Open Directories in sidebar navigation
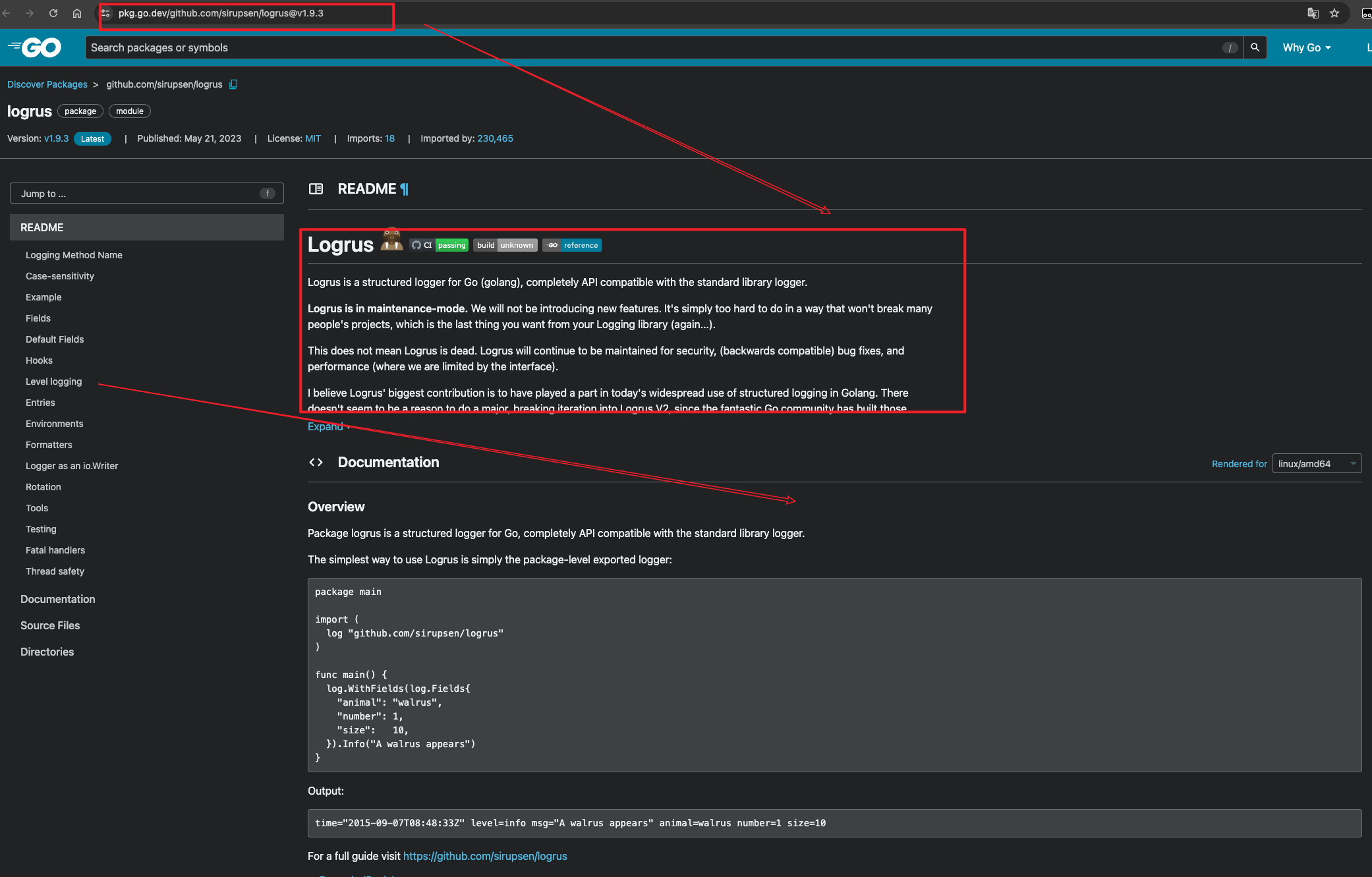This screenshot has height=877, width=1372. (47, 652)
